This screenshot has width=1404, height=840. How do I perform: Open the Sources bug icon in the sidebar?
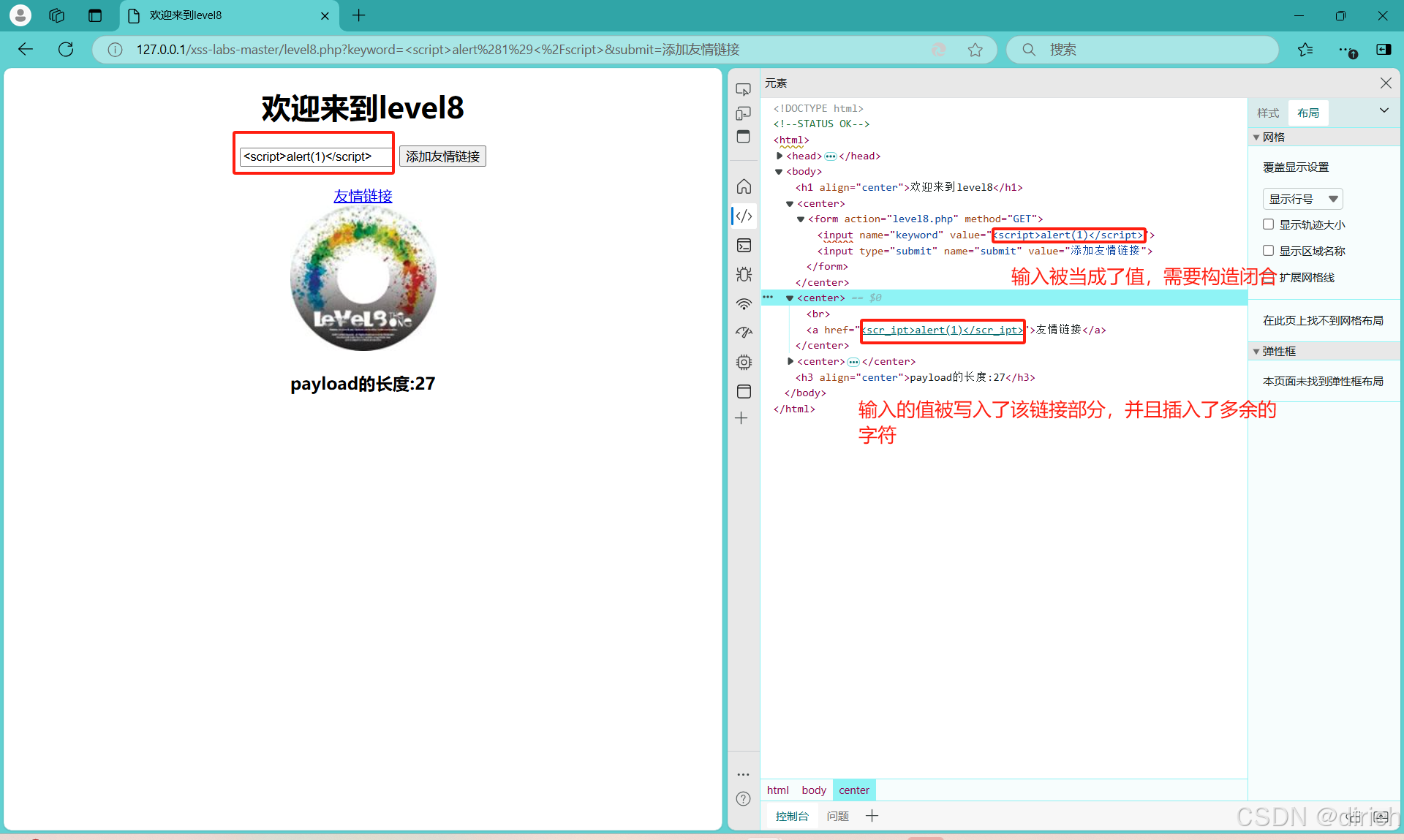point(744,274)
